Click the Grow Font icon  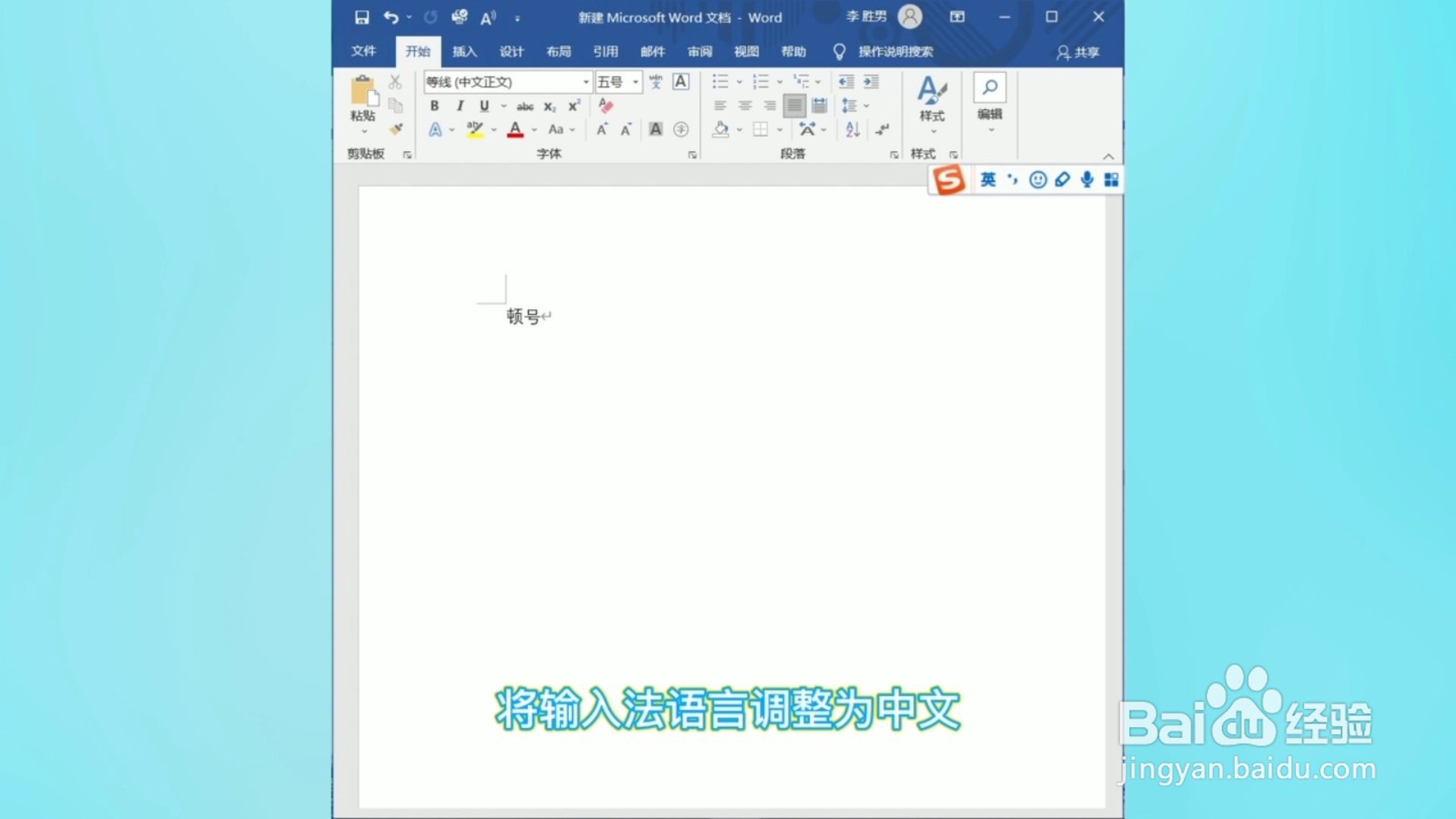point(602,129)
